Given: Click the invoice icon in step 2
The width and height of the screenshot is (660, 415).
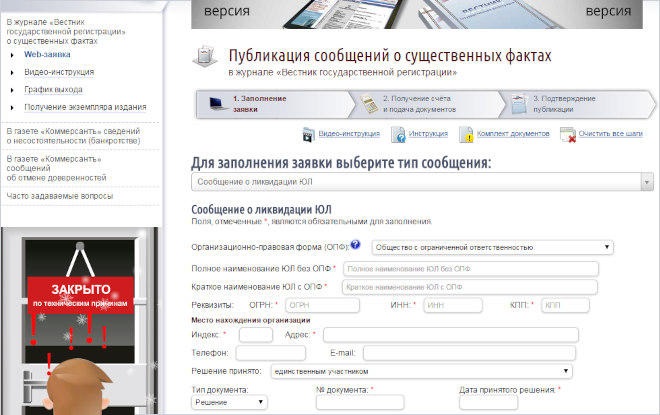Looking at the screenshot, I should click(x=368, y=102).
